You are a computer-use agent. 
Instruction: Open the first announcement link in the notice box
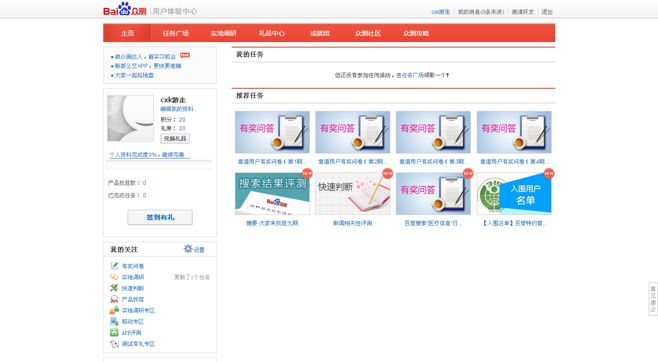point(145,56)
